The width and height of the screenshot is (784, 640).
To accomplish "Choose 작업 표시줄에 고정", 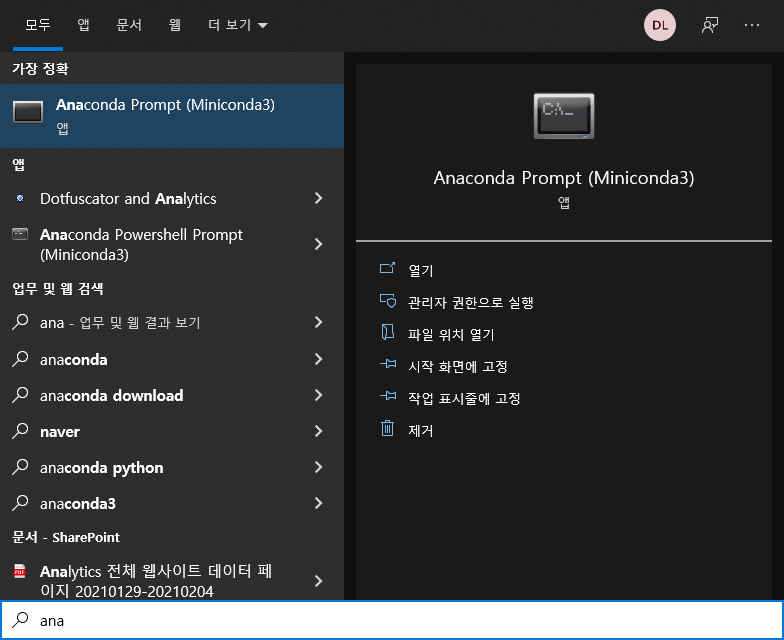I will [464, 398].
